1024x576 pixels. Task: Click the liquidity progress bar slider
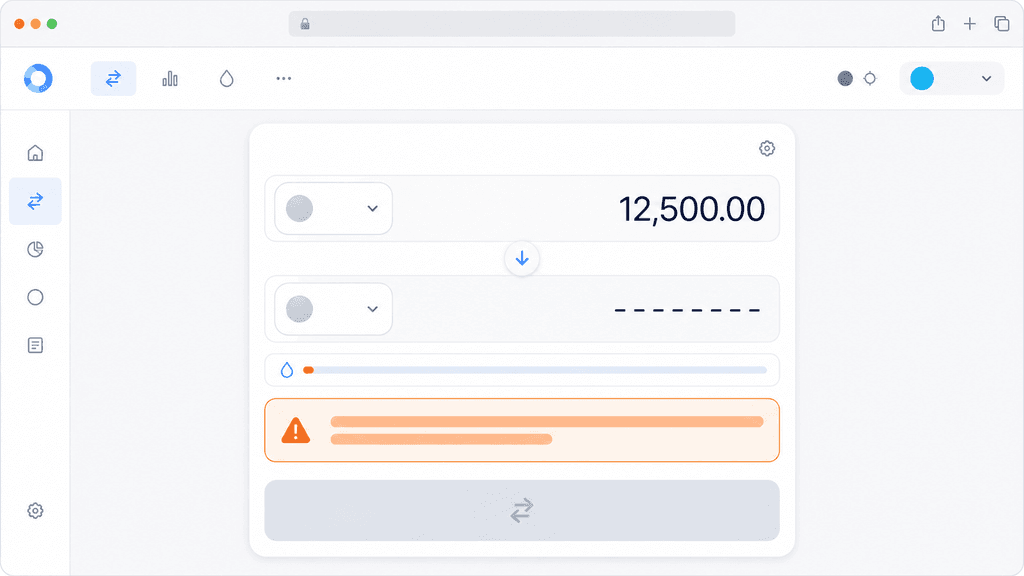[535, 370]
